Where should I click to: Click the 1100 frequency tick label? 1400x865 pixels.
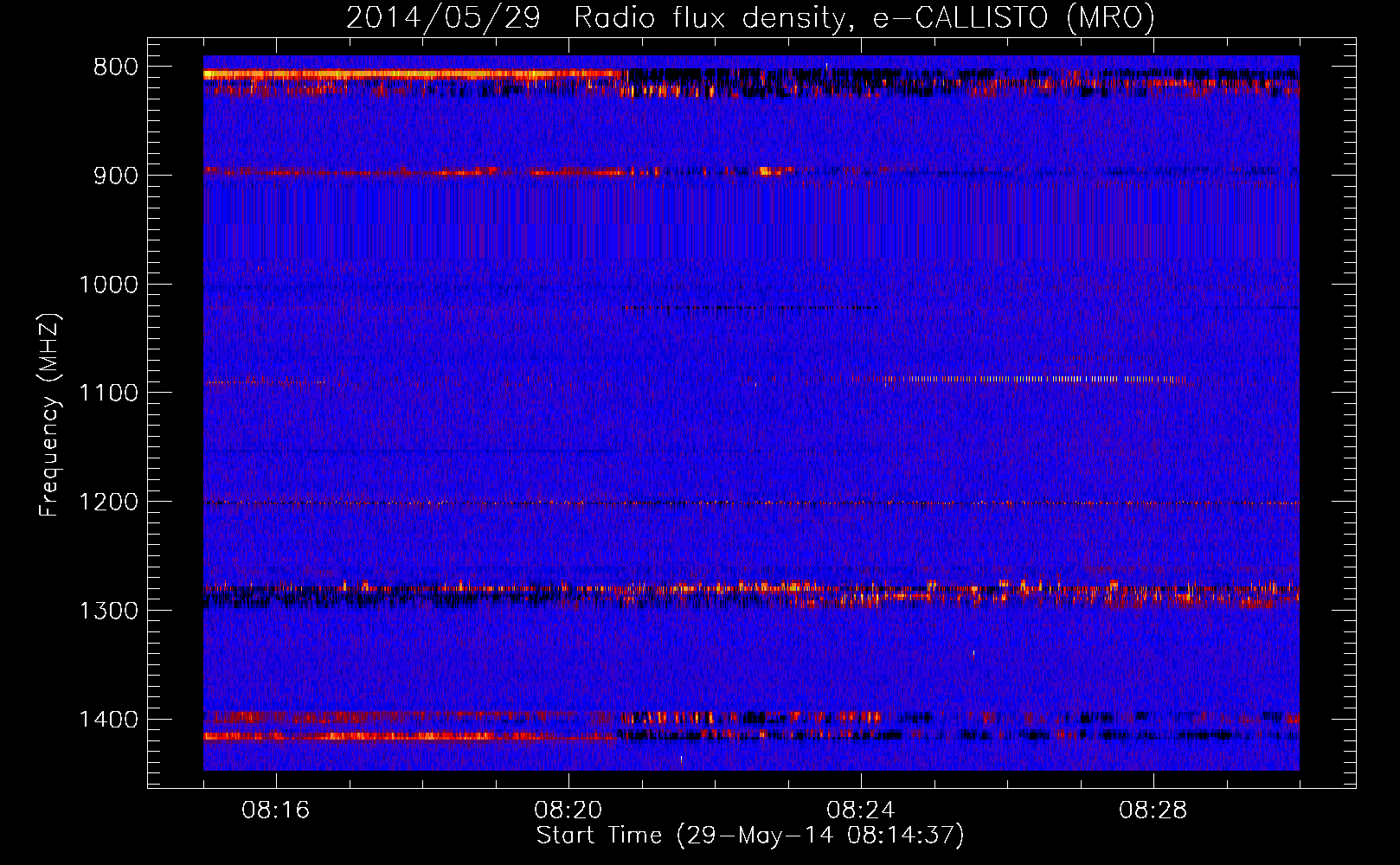(x=108, y=394)
